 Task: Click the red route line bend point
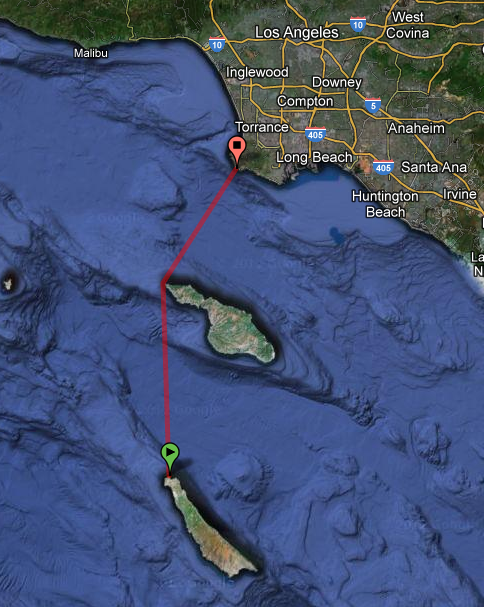coord(164,282)
